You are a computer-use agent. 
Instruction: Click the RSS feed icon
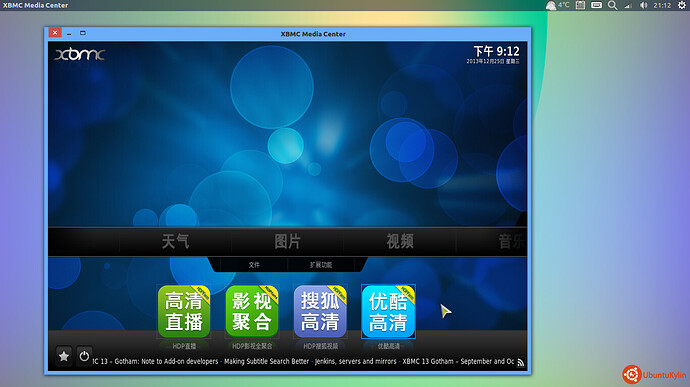[x=521, y=362]
